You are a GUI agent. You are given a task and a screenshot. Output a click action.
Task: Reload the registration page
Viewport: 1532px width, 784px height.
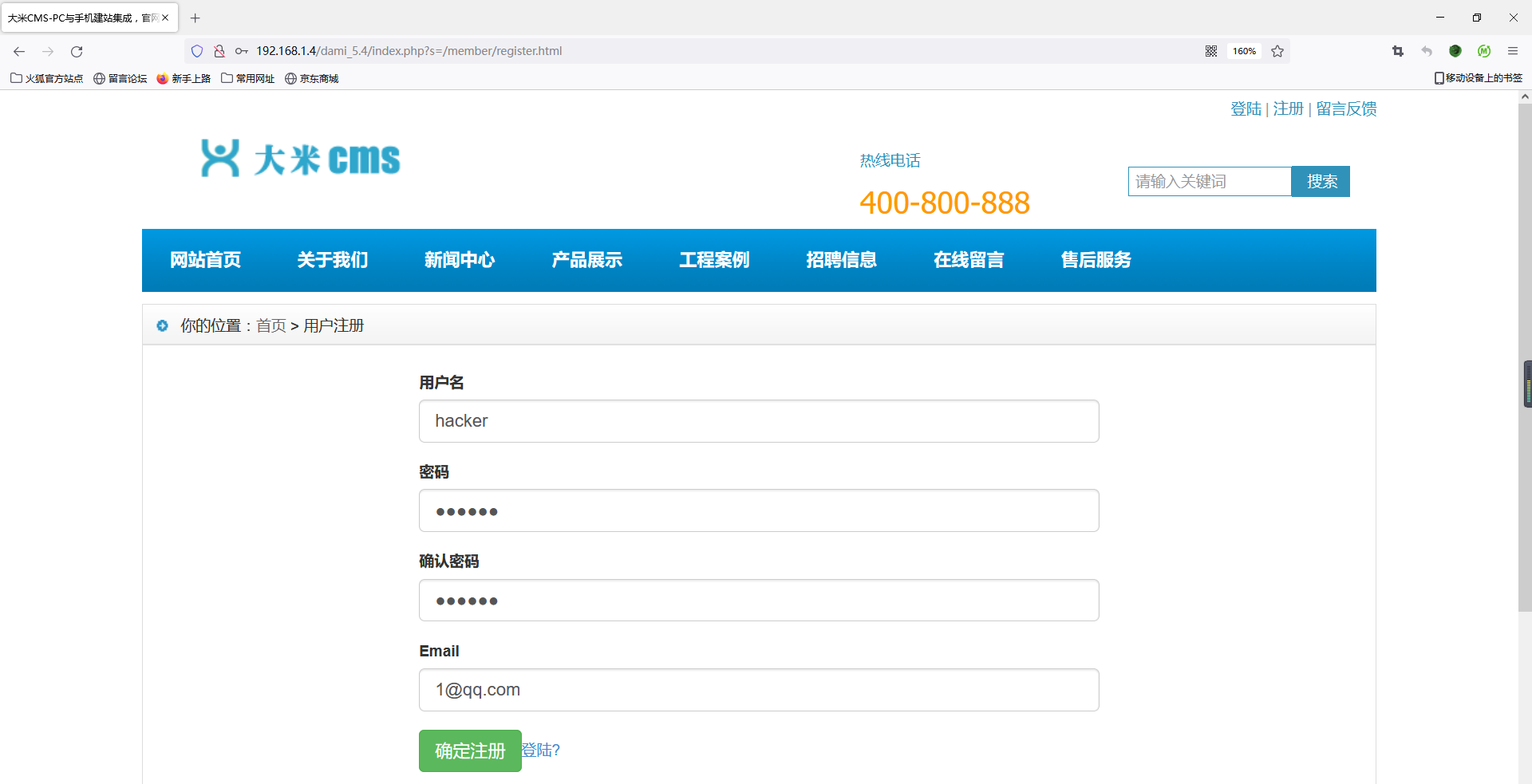pos(77,51)
